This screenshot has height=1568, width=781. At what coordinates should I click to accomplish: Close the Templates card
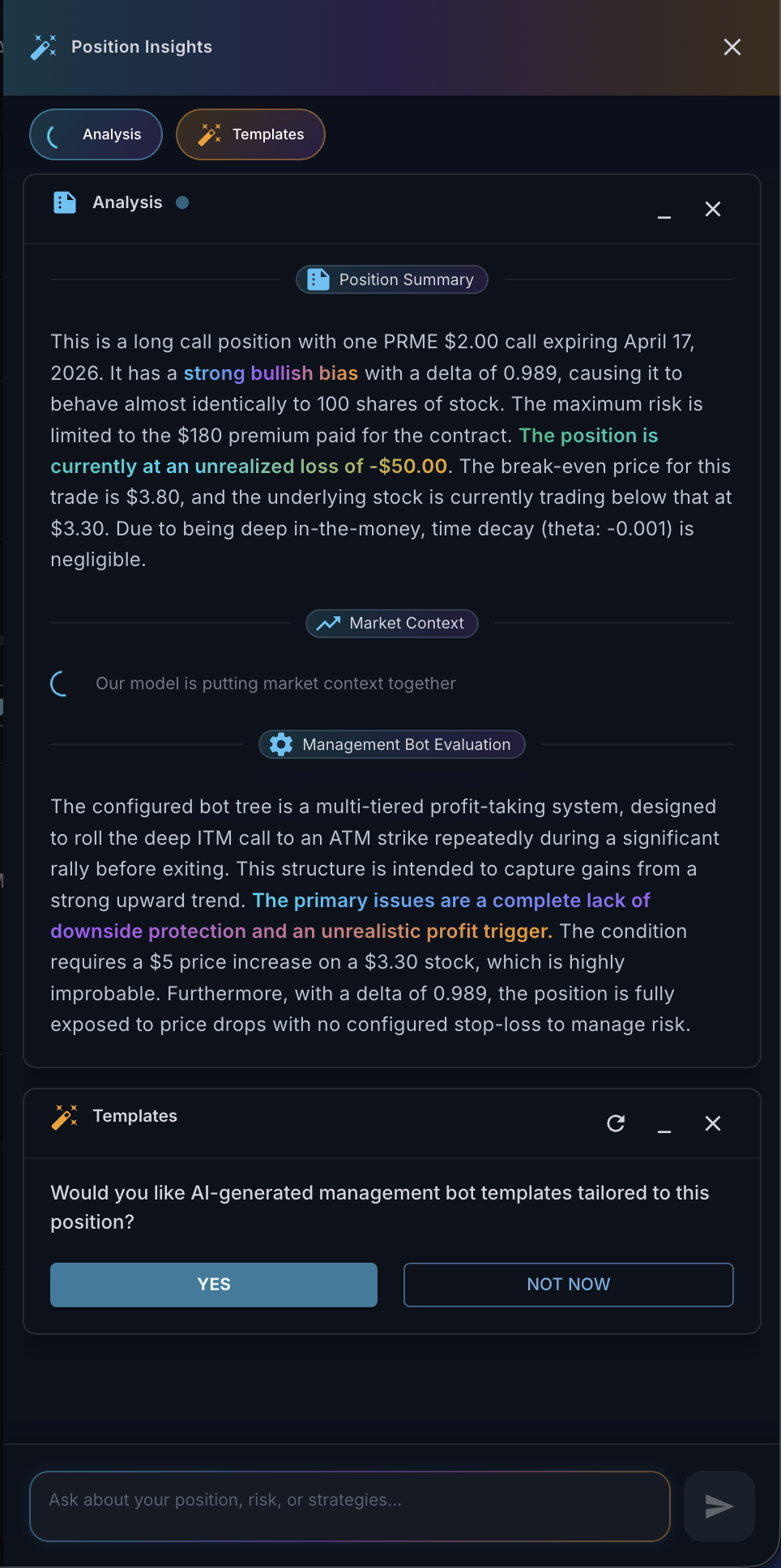713,1123
